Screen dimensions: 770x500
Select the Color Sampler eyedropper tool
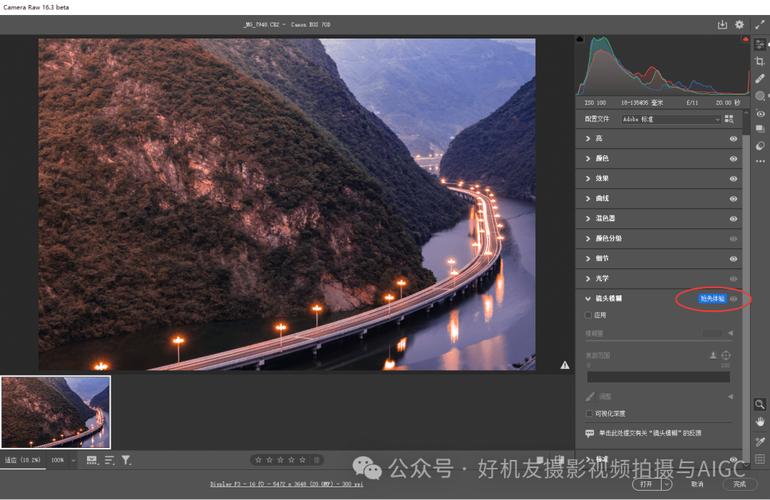point(760,442)
